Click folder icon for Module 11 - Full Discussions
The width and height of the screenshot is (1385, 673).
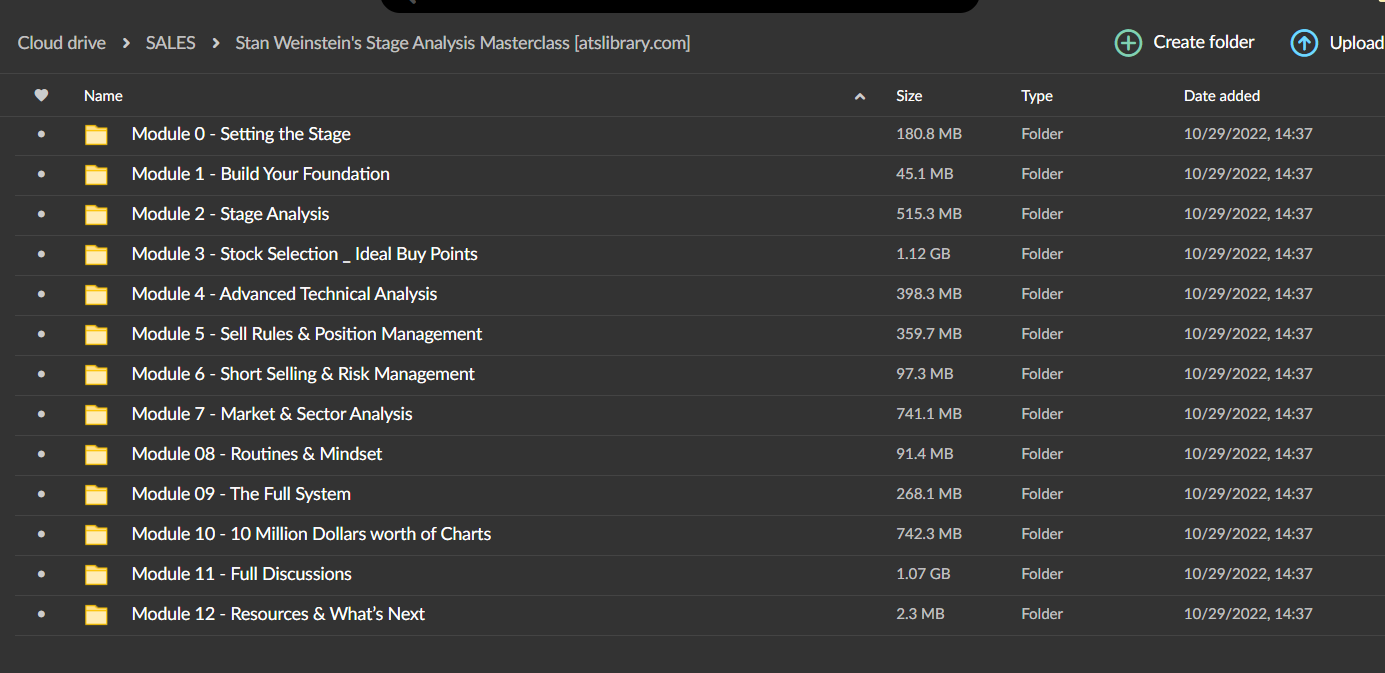[x=96, y=575]
